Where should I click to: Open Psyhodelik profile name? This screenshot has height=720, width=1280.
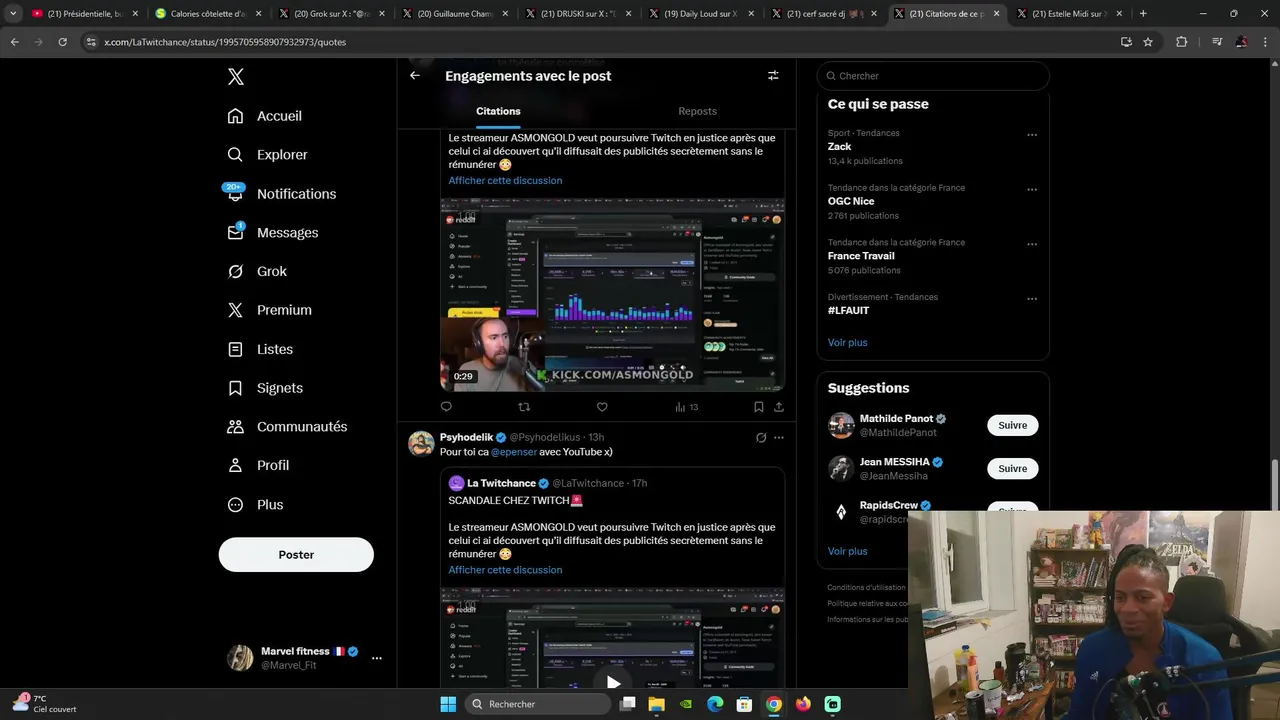tap(467, 437)
